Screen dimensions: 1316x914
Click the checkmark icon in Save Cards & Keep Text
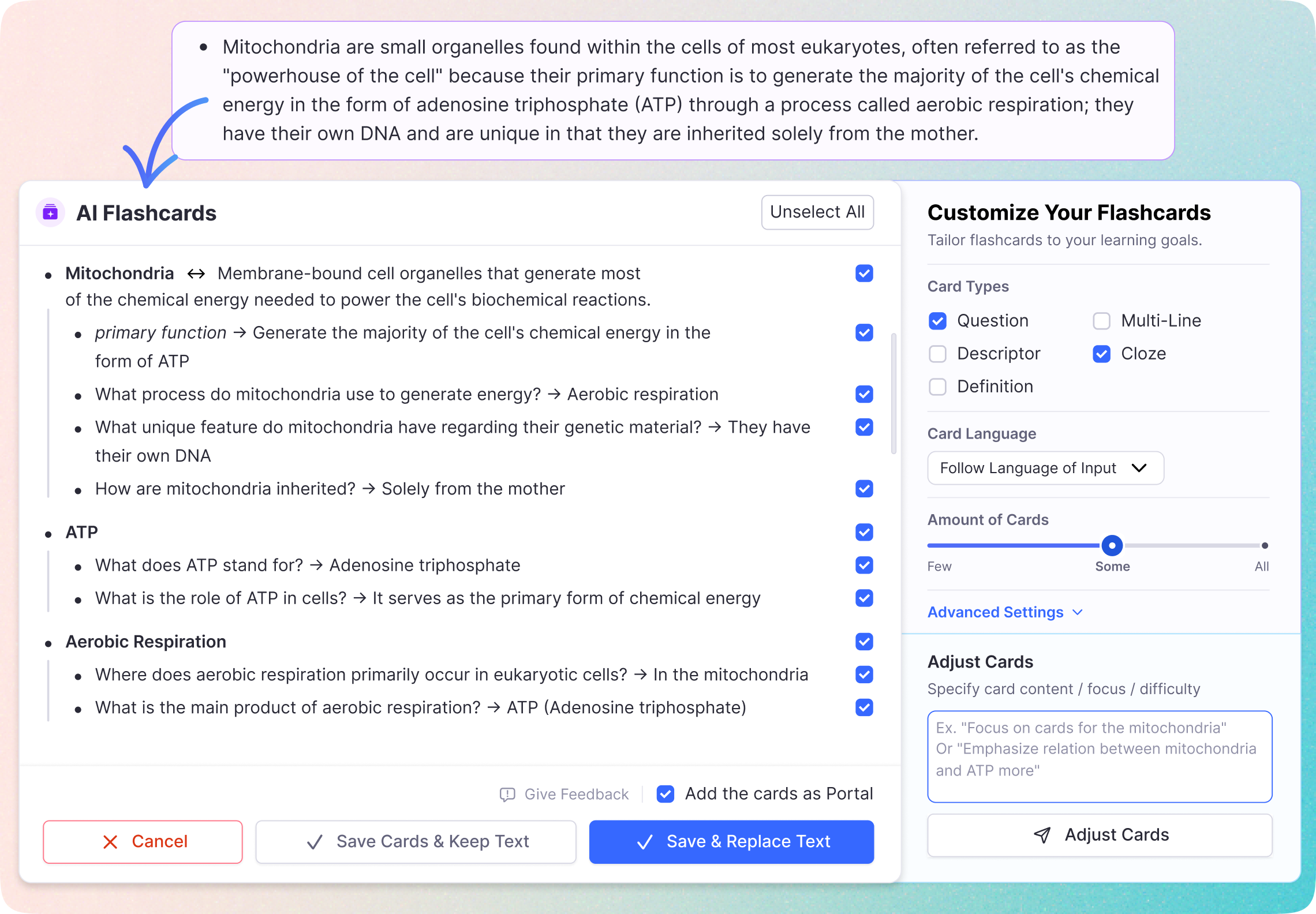(313, 842)
